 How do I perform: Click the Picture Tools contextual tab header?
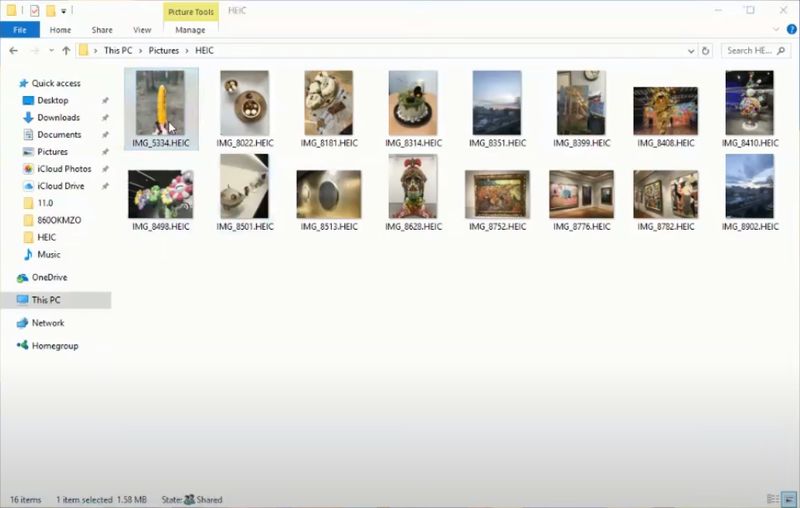(x=191, y=12)
